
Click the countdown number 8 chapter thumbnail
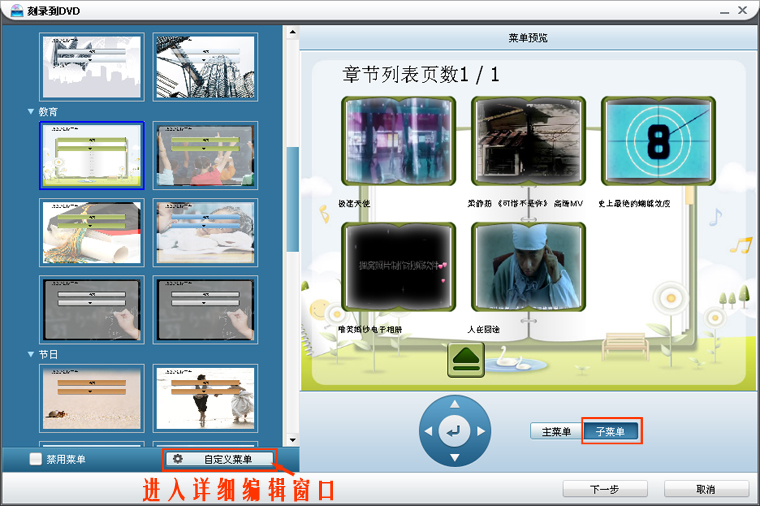click(x=658, y=141)
